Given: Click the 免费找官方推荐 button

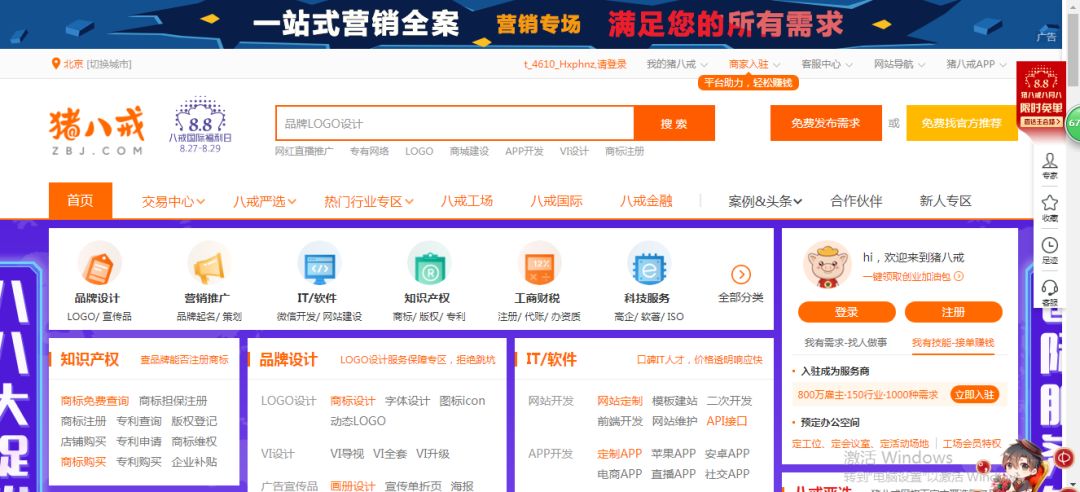Looking at the screenshot, I should click(x=962, y=123).
